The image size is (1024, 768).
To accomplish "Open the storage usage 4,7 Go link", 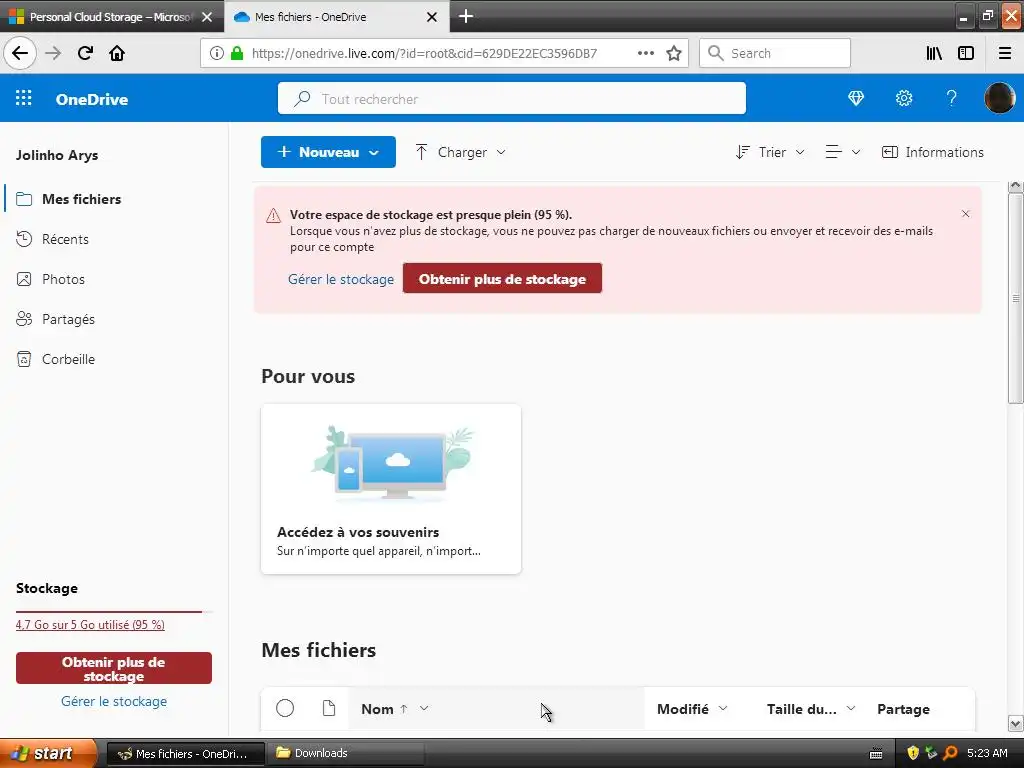I will point(90,624).
